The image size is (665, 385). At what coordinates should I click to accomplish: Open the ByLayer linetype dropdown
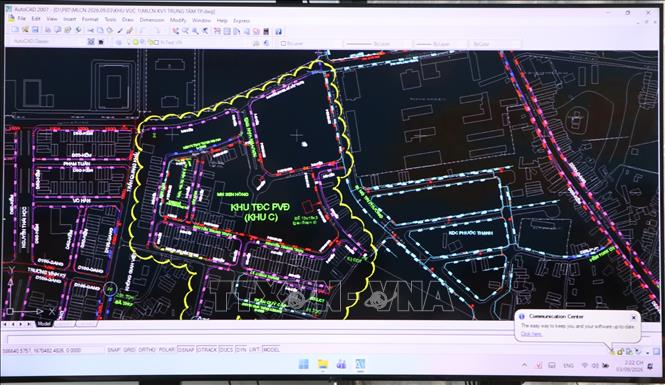point(377,44)
